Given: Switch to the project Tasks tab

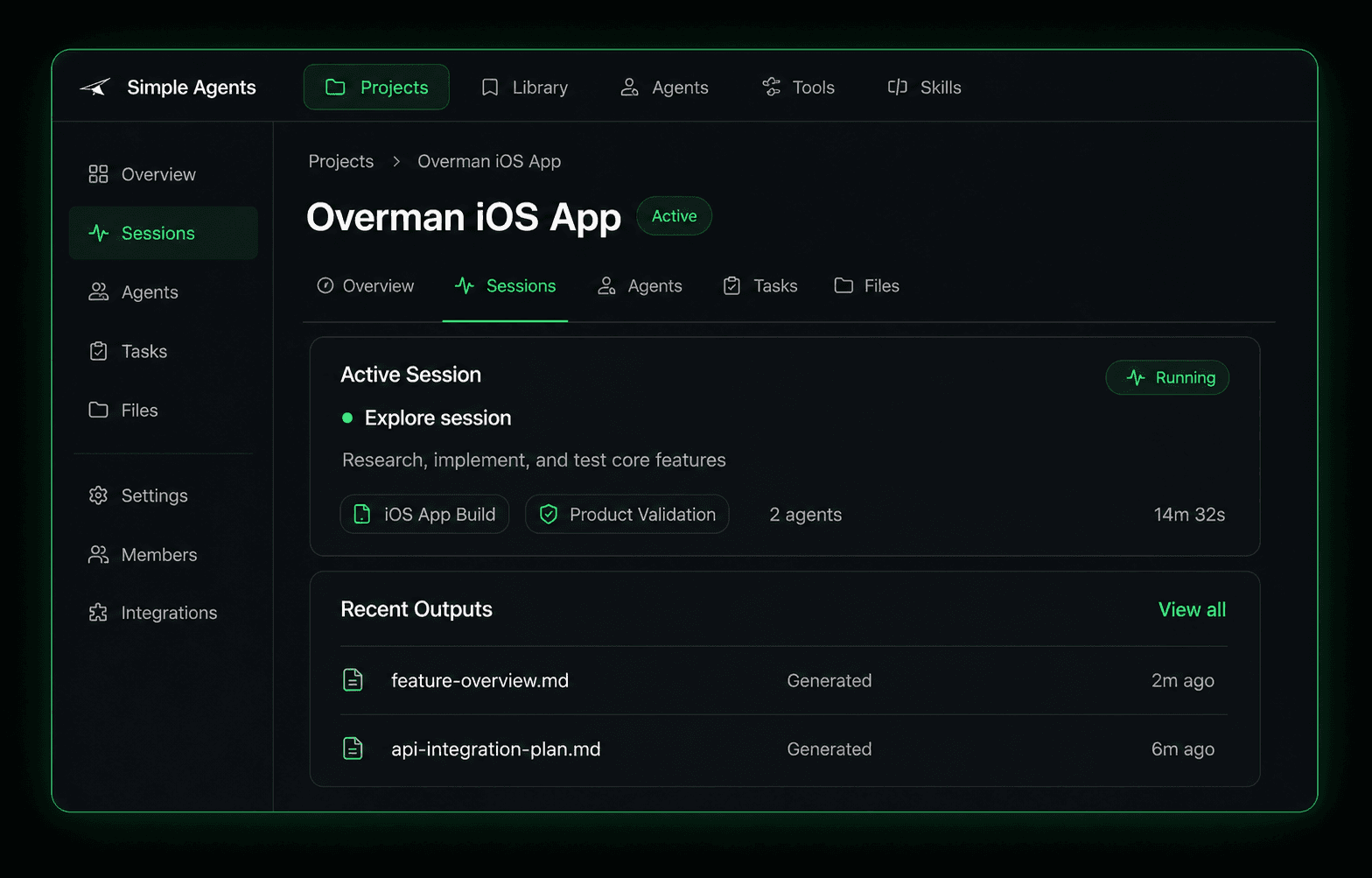Looking at the screenshot, I should click(x=760, y=286).
